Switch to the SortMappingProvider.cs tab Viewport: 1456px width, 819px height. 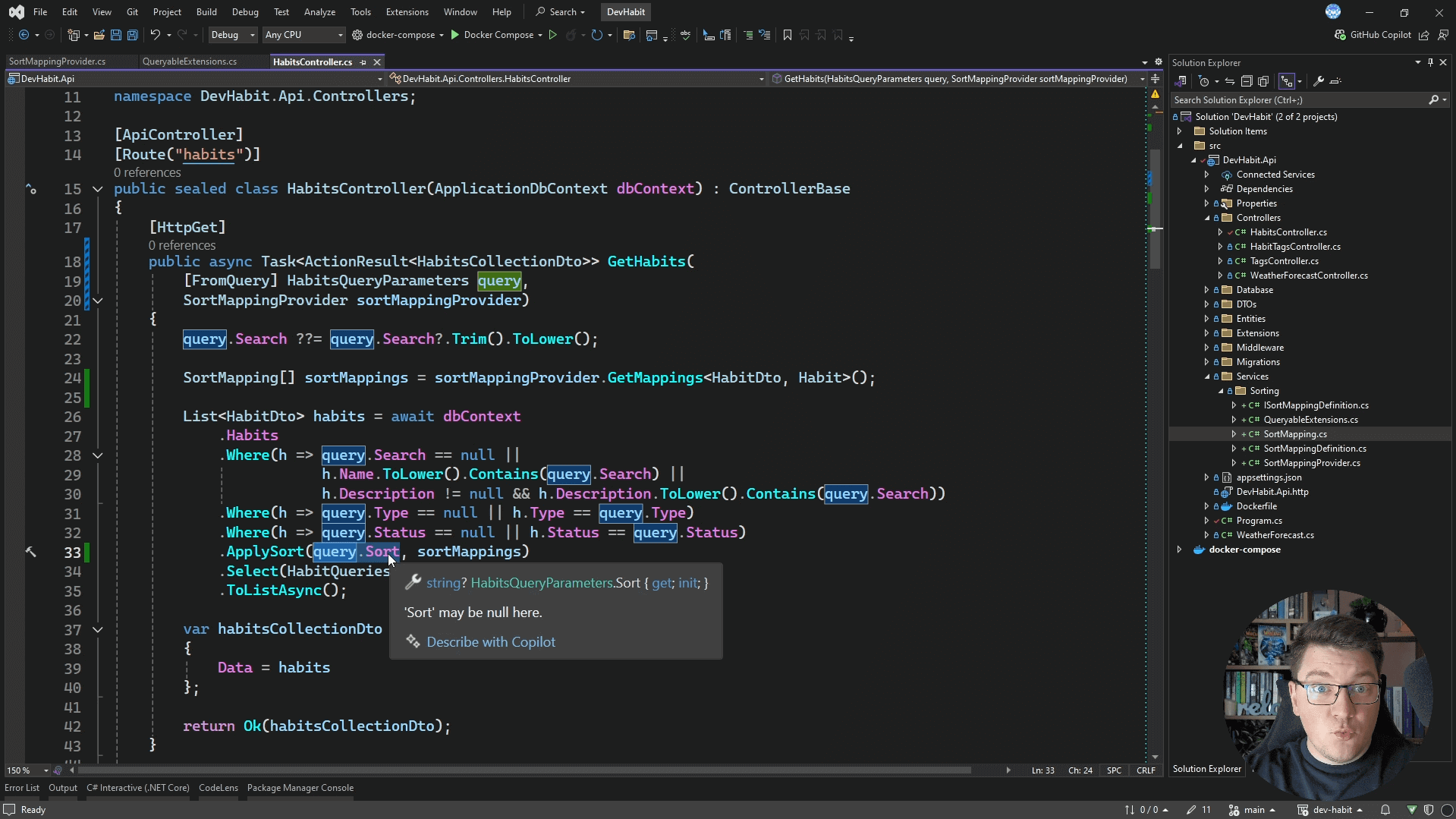click(57, 61)
